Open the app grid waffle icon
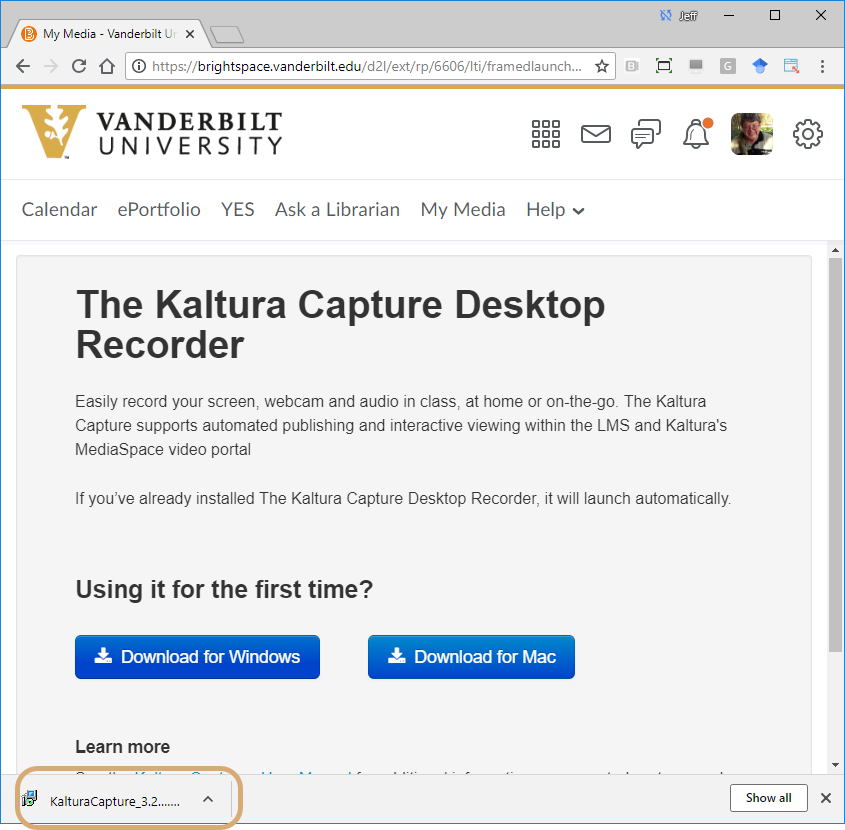 click(x=546, y=134)
